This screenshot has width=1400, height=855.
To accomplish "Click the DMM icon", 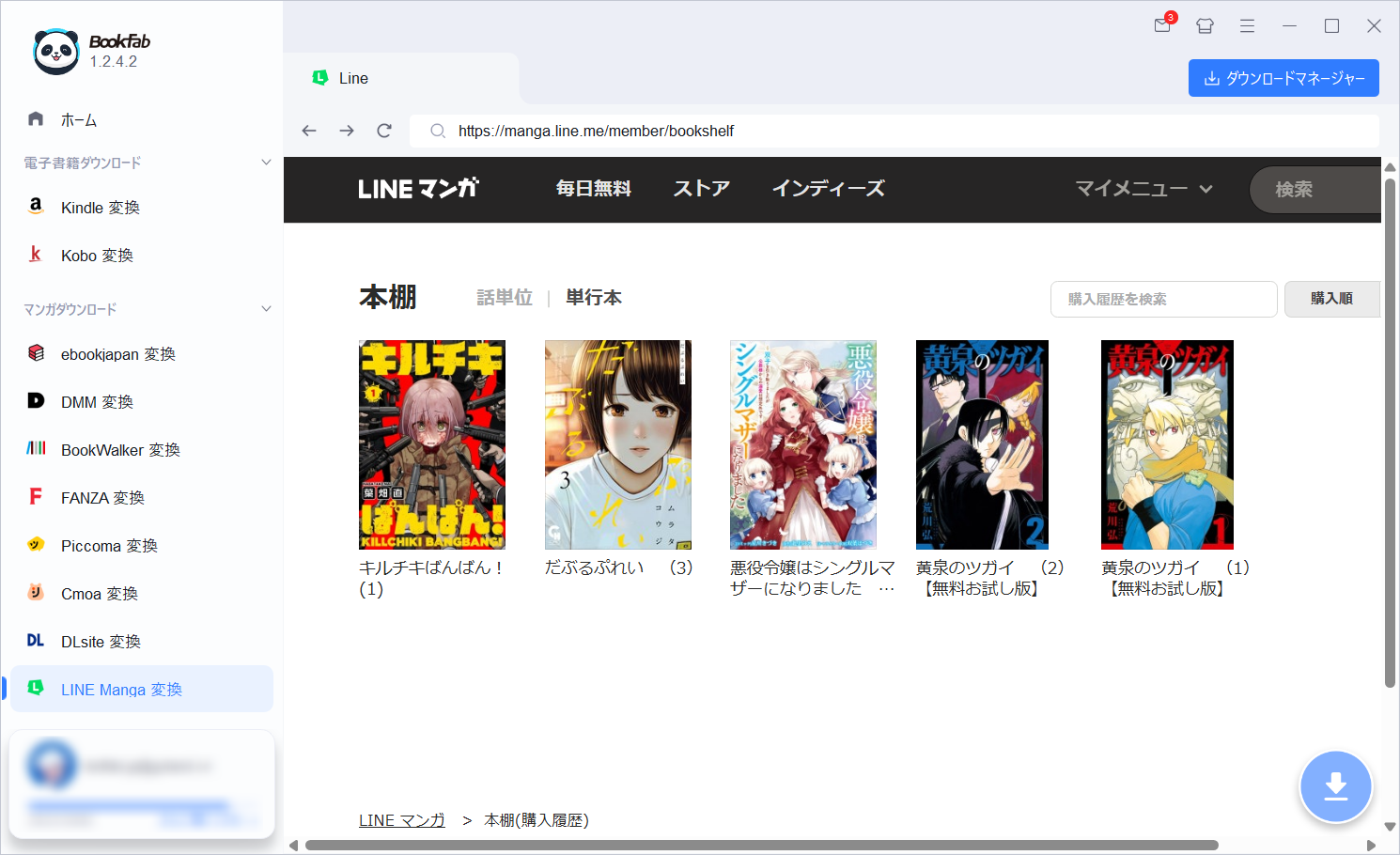I will (x=36, y=400).
